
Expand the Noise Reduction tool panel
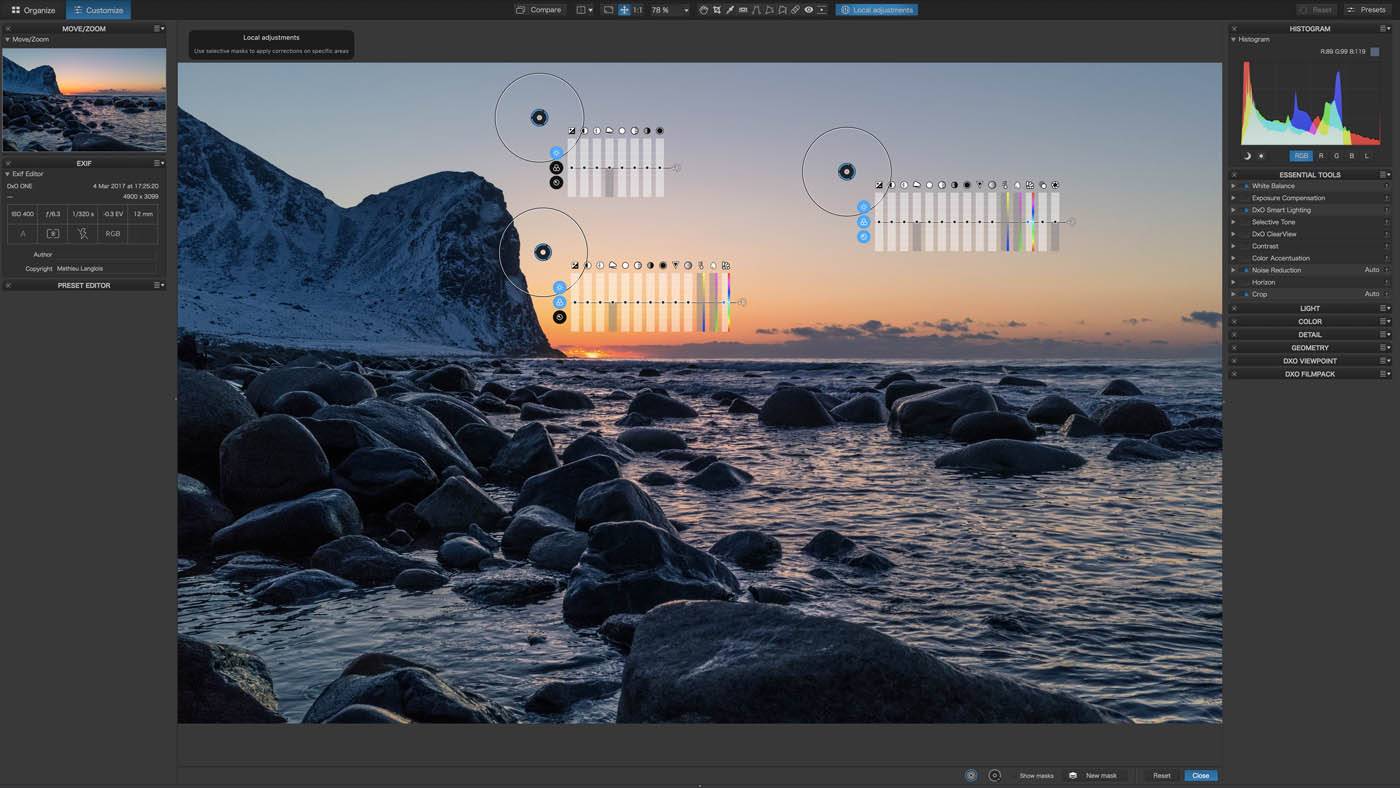point(1232,269)
